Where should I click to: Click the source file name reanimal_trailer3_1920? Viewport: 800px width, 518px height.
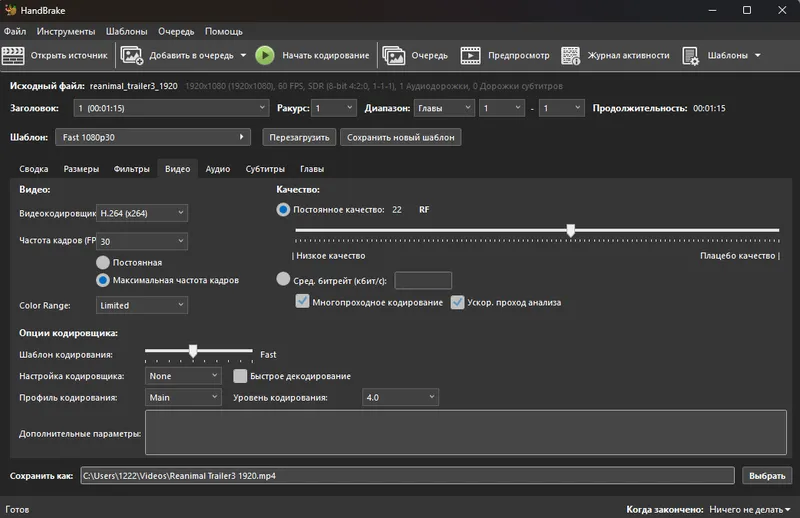(134, 86)
